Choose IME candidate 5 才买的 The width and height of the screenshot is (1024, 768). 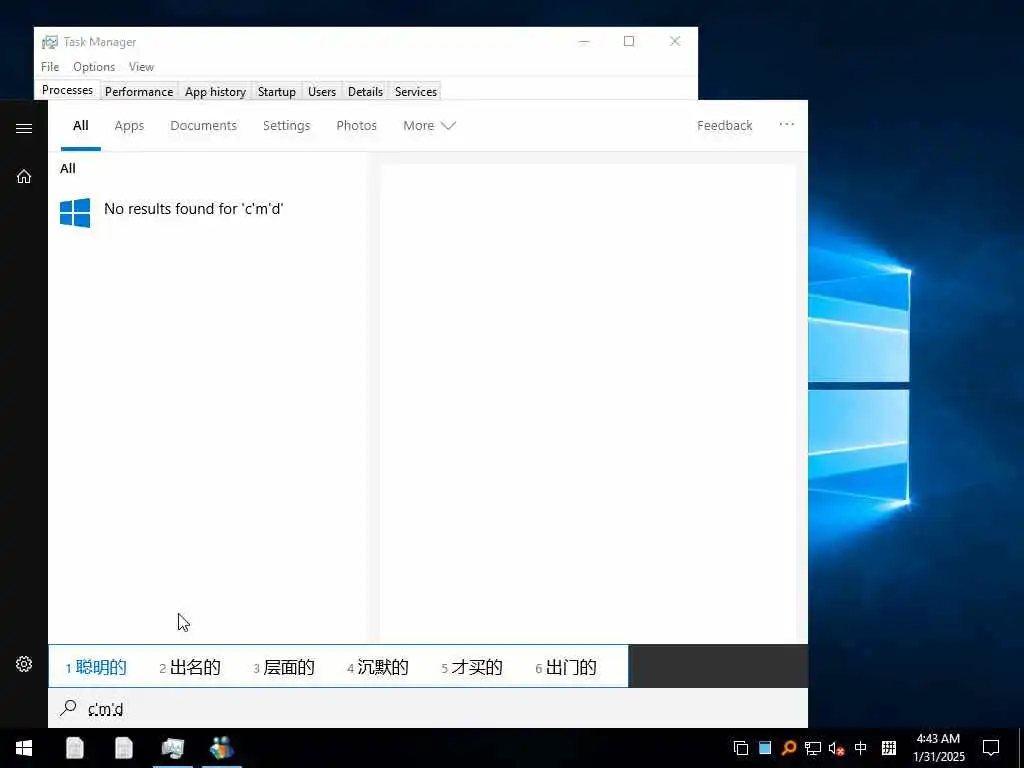tap(472, 667)
